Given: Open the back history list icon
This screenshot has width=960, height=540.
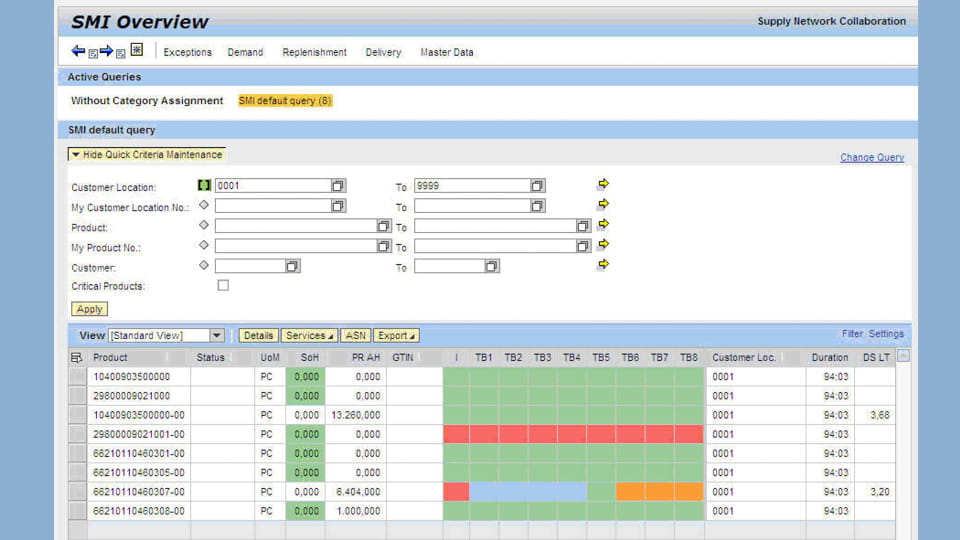Looking at the screenshot, I should tap(92, 54).
